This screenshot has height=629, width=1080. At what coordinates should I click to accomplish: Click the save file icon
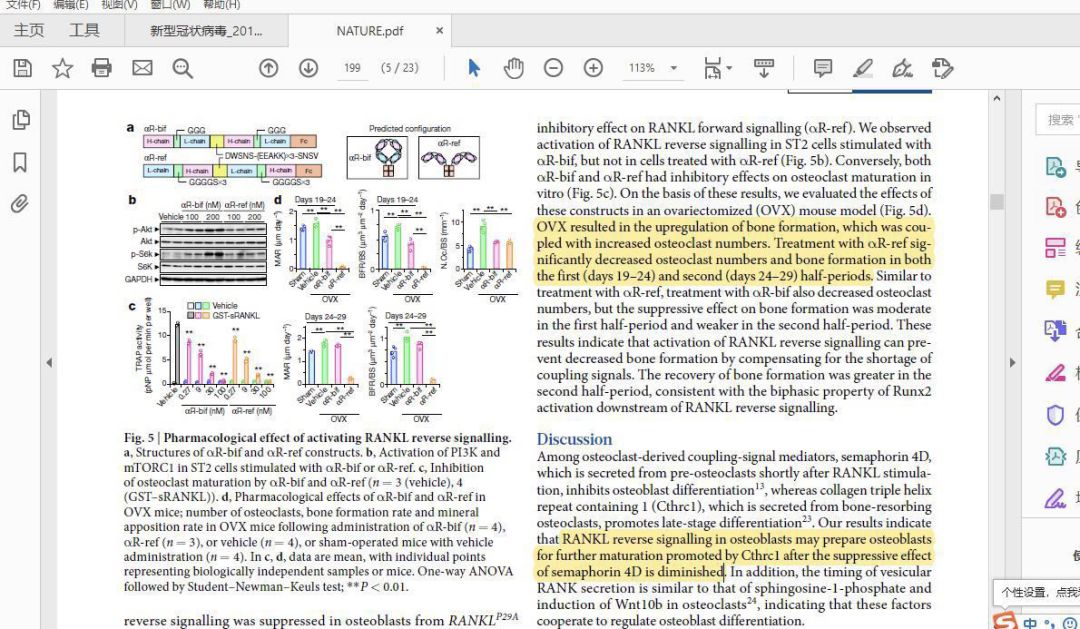tap(22, 68)
